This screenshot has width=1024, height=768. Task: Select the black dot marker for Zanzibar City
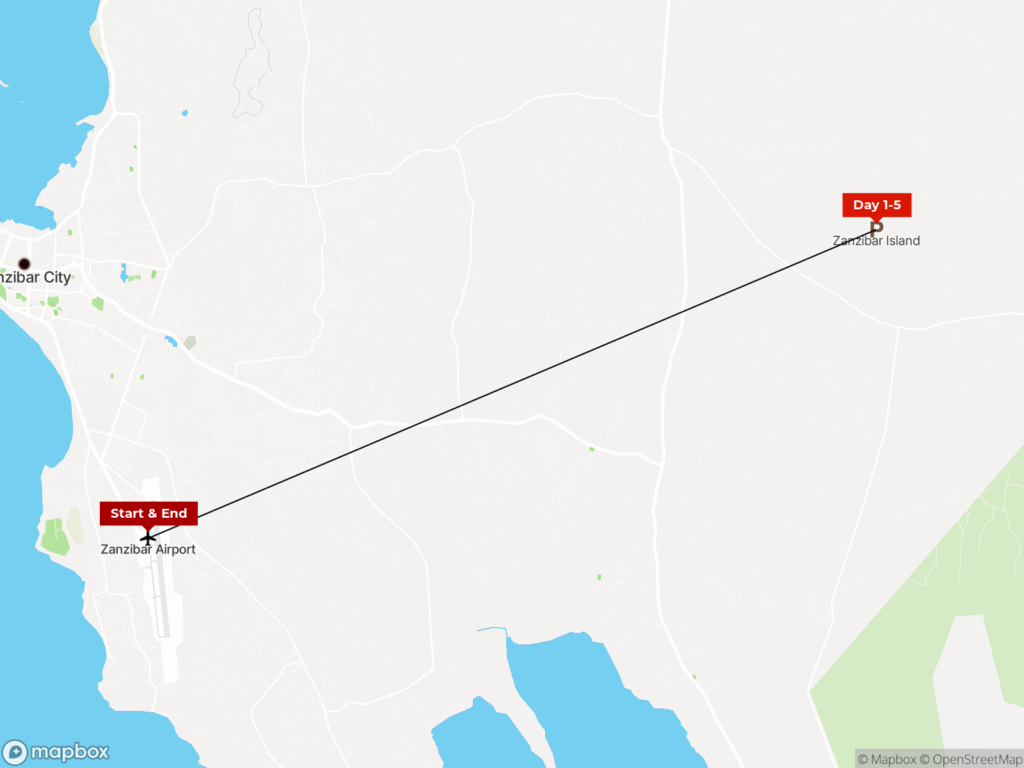tap(24, 264)
